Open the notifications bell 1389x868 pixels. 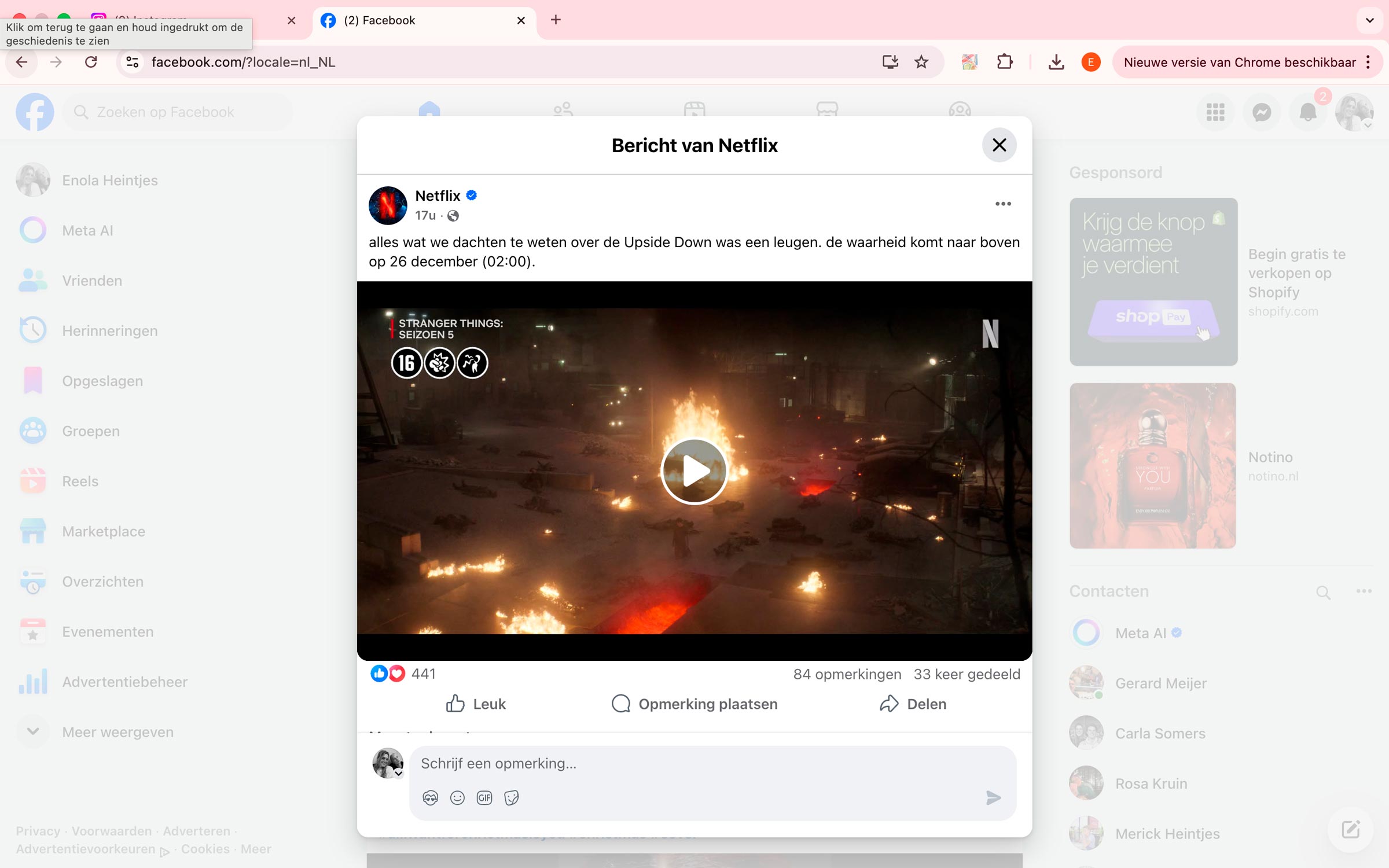(x=1308, y=112)
